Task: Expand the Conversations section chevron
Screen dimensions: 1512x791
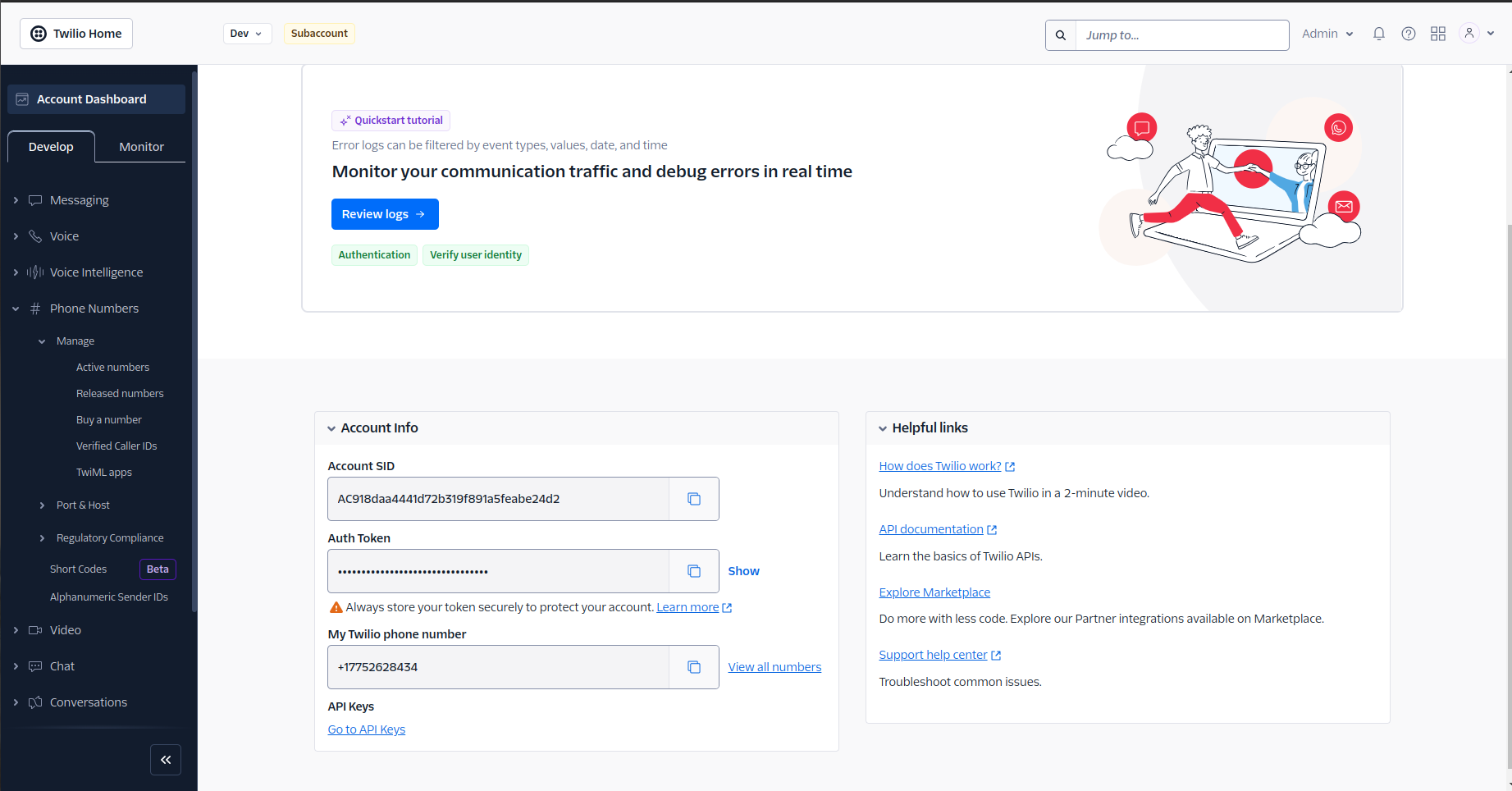Action: coord(16,702)
